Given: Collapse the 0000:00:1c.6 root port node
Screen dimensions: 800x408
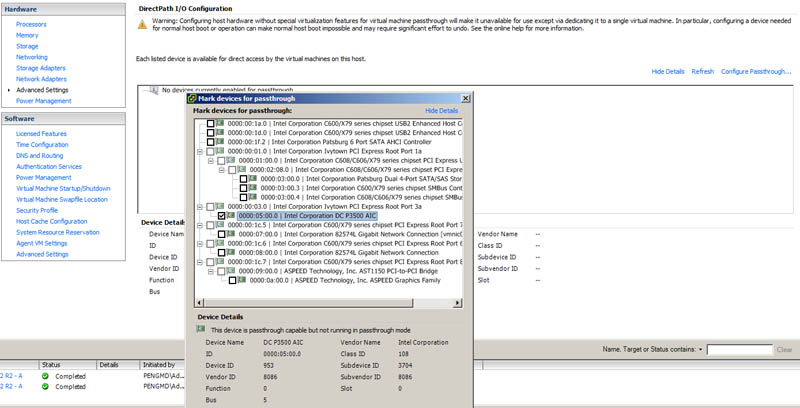Looking at the screenshot, I should pyautogui.click(x=201, y=243).
